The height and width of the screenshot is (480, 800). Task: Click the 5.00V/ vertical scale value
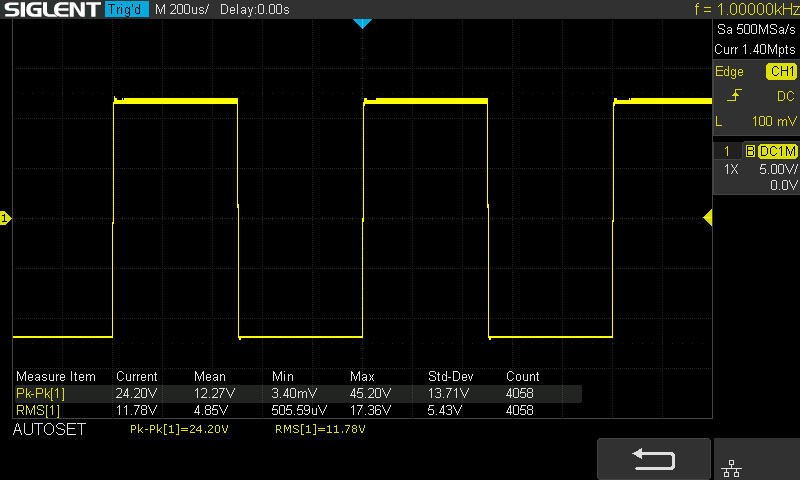[778, 169]
